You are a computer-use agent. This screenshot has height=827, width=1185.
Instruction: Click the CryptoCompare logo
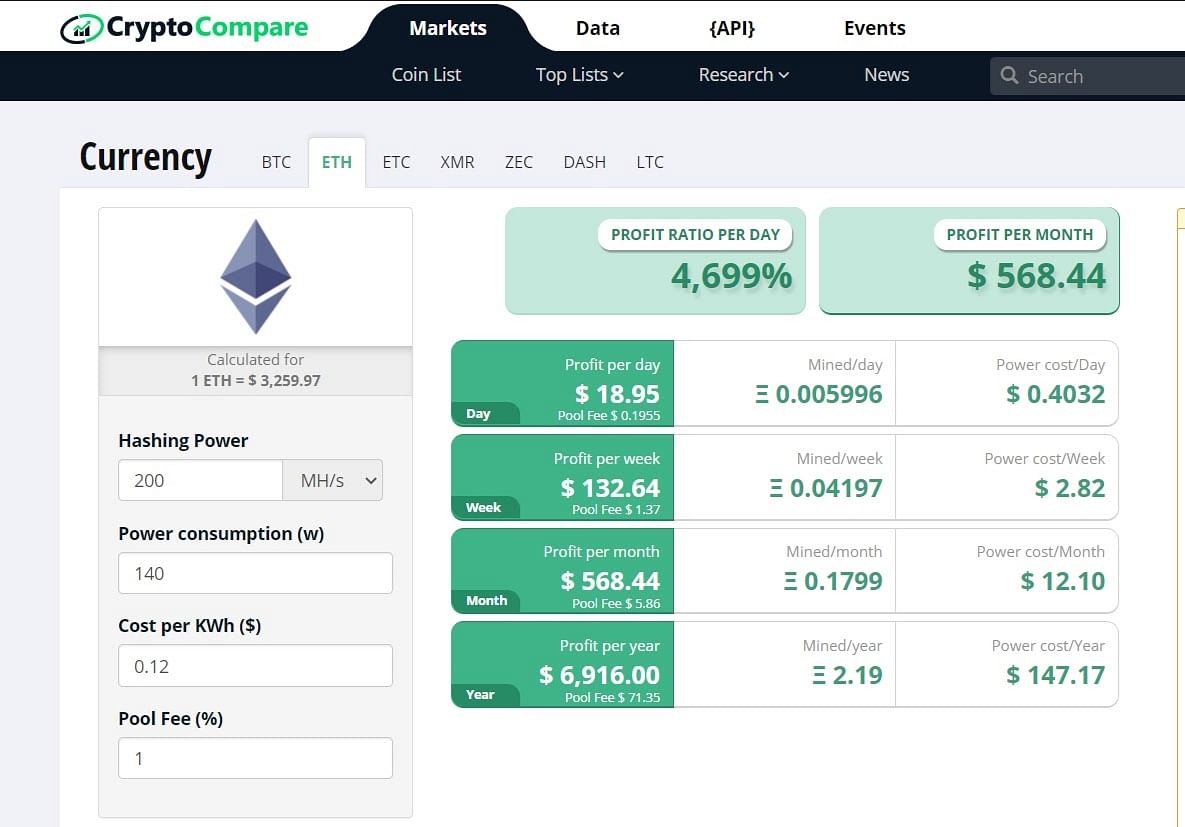coord(184,28)
